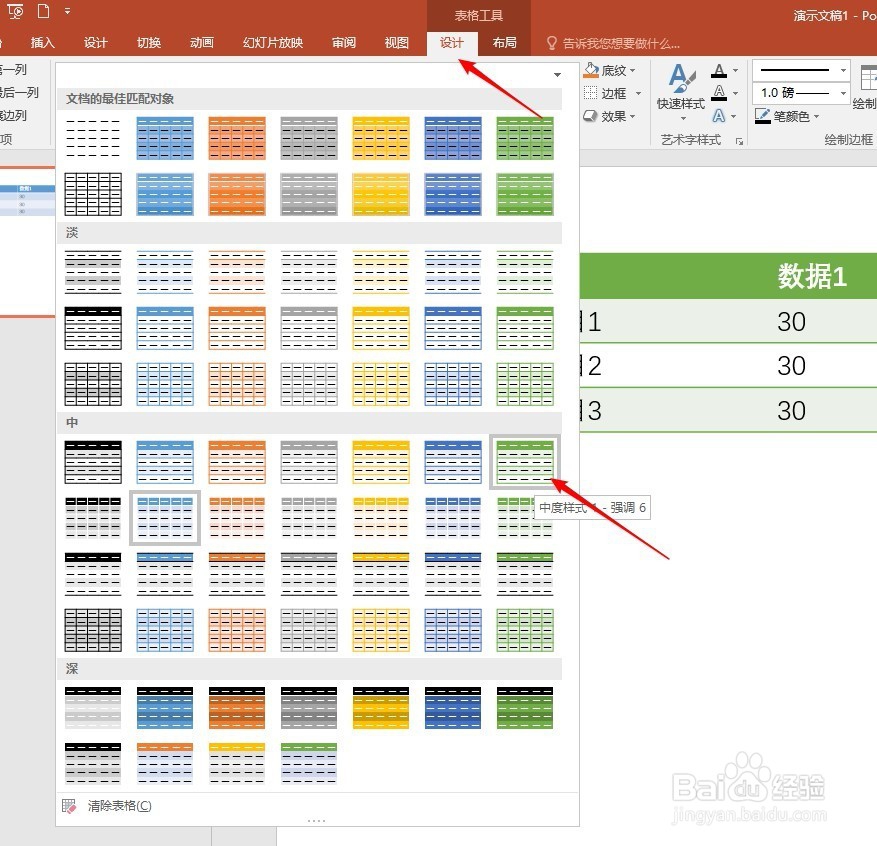Open the Review ribbon tab
Image resolution: width=877 pixels, height=846 pixels.
tap(343, 43)
